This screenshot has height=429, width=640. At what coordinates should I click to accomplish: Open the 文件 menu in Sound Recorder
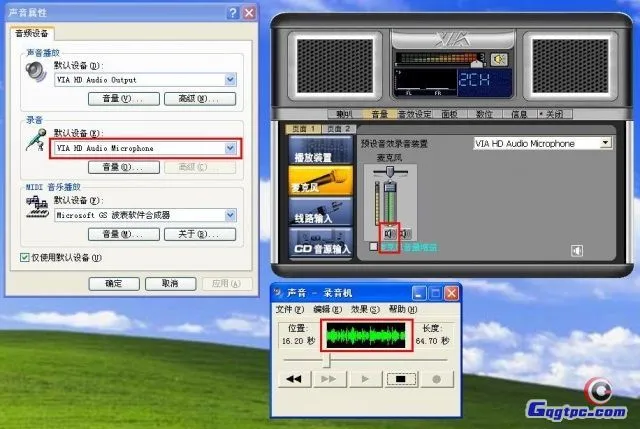coord(290,309)
